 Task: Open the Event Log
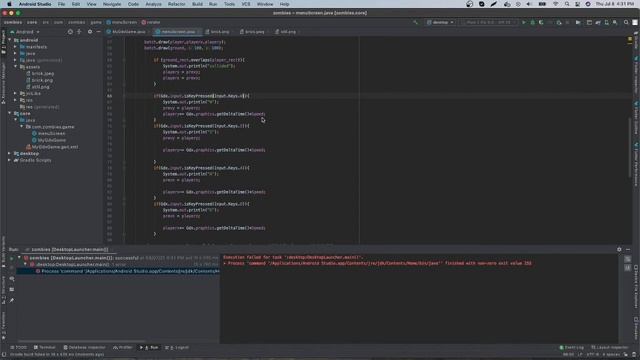571,347
